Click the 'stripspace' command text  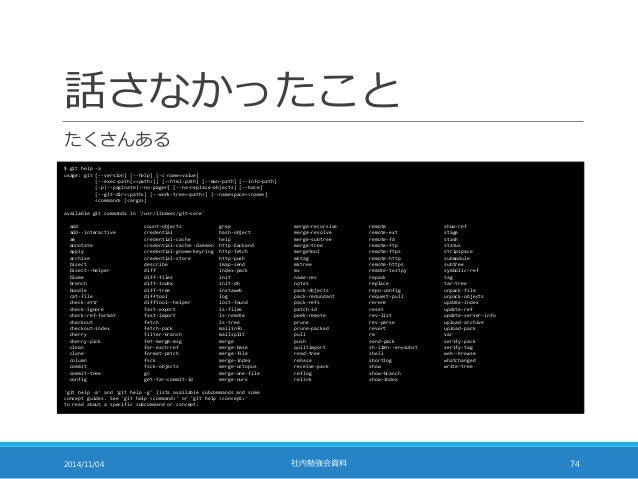(458, 252)
